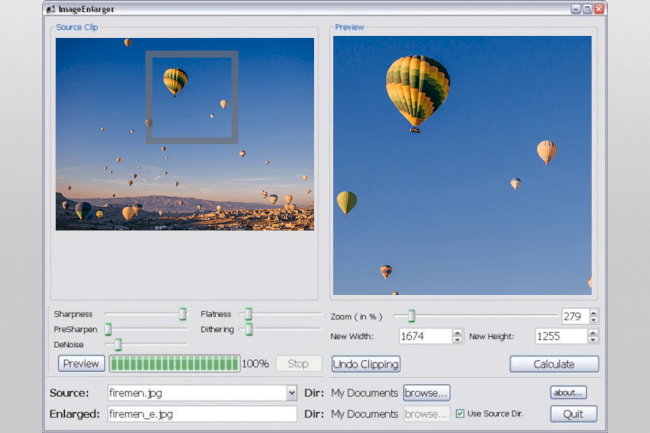Click the Dithering slider handle

point(249,329)
